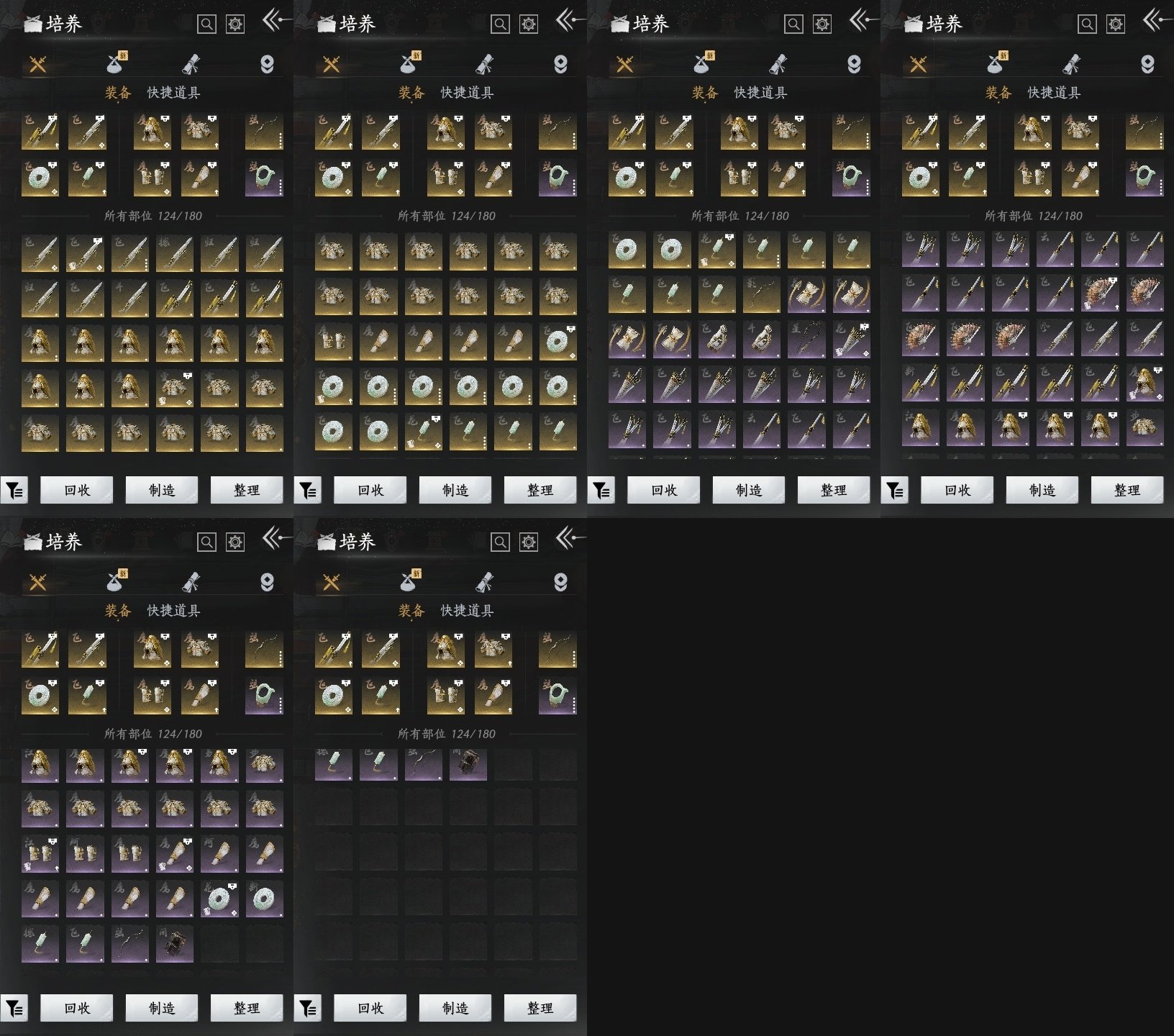Select 装备 tab in the chest-armor-first panel
This screenshot has height=1036, width=1174.
(411, 93)
